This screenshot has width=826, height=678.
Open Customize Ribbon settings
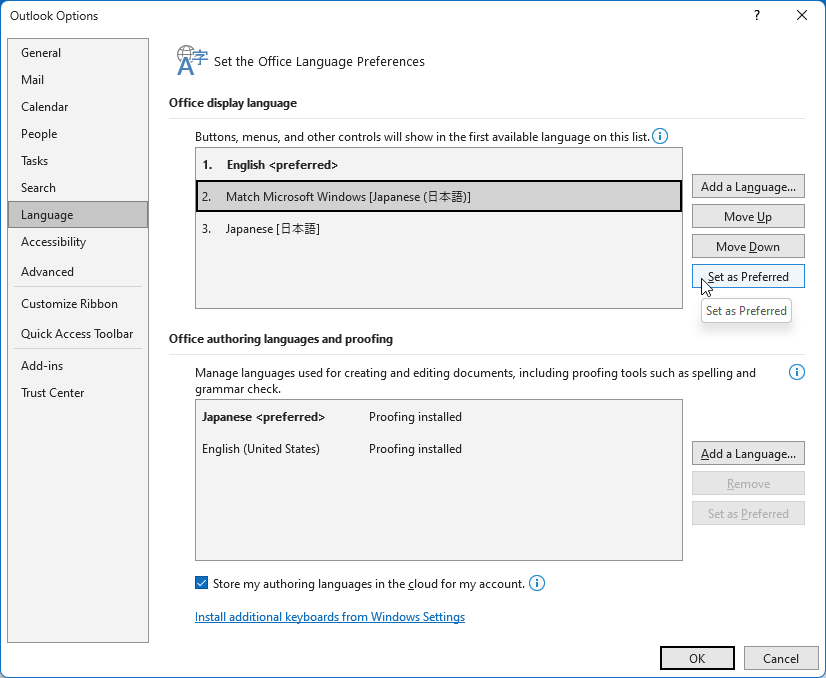pyautogui.click(x=78, y=304)
